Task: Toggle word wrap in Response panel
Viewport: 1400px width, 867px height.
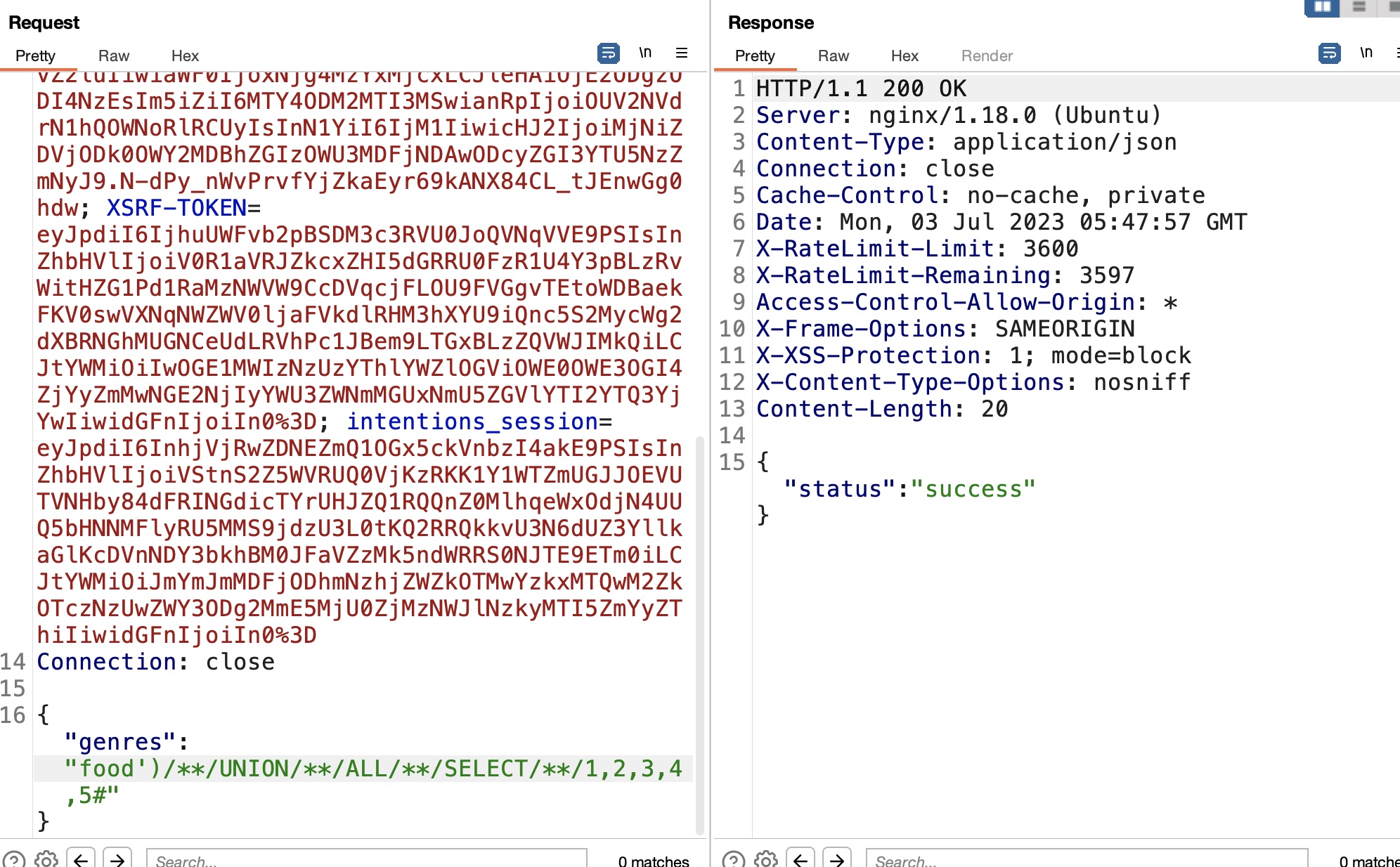Action: coord(1329,53)
